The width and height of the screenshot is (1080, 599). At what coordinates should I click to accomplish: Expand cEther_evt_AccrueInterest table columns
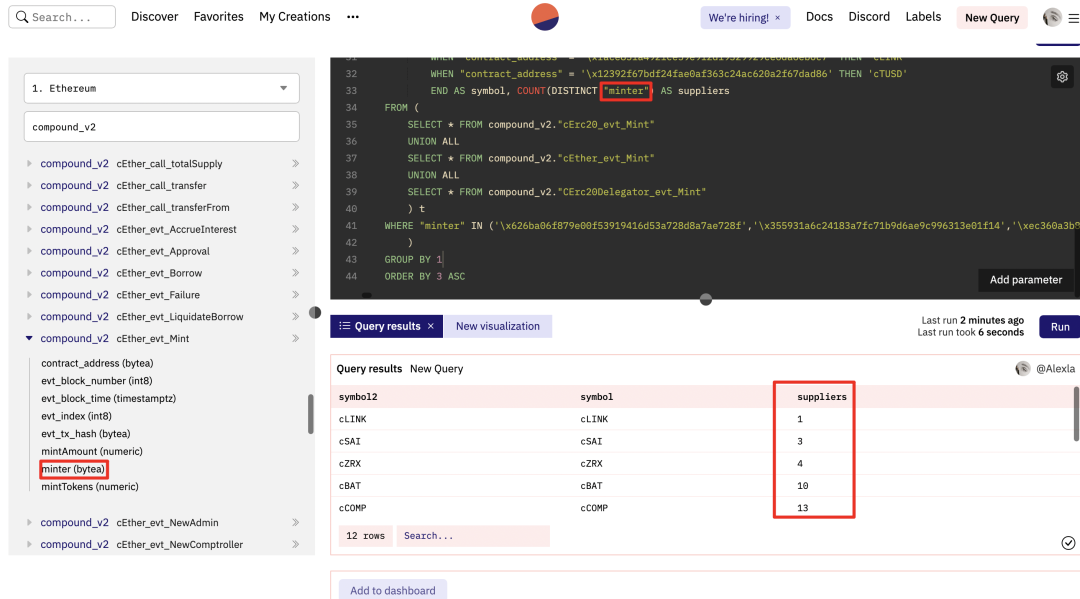(29, 229)
